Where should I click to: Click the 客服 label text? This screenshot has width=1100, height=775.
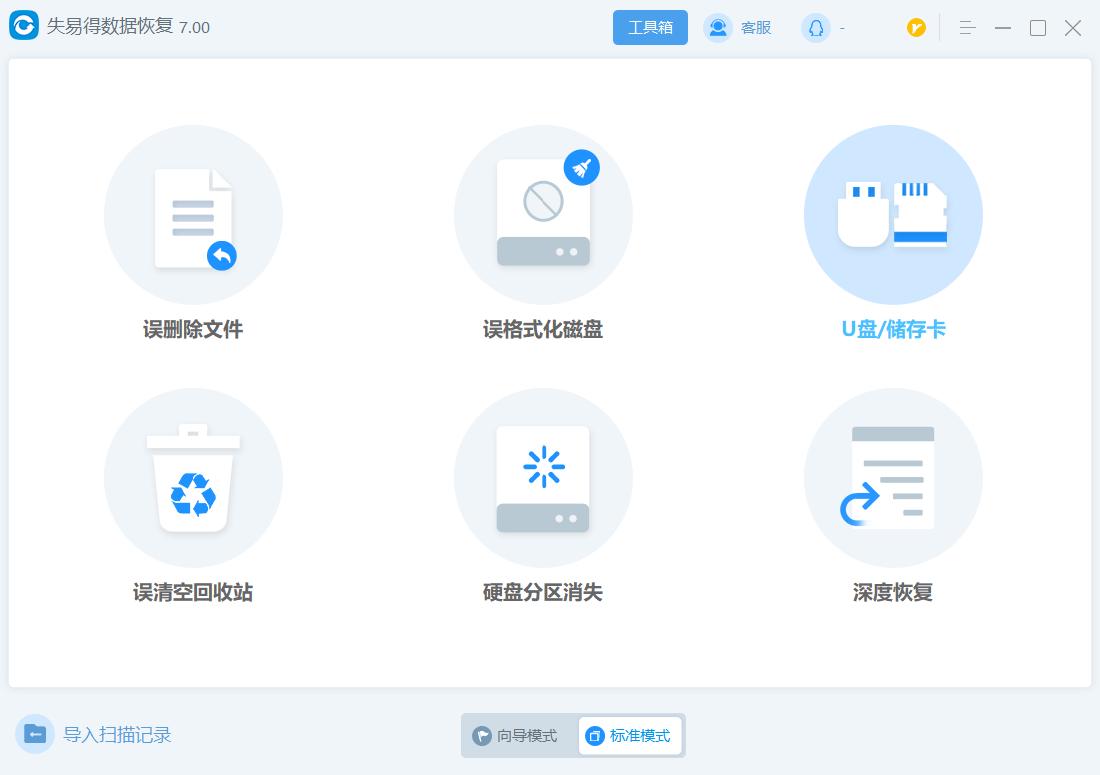[x=755, y=28]
